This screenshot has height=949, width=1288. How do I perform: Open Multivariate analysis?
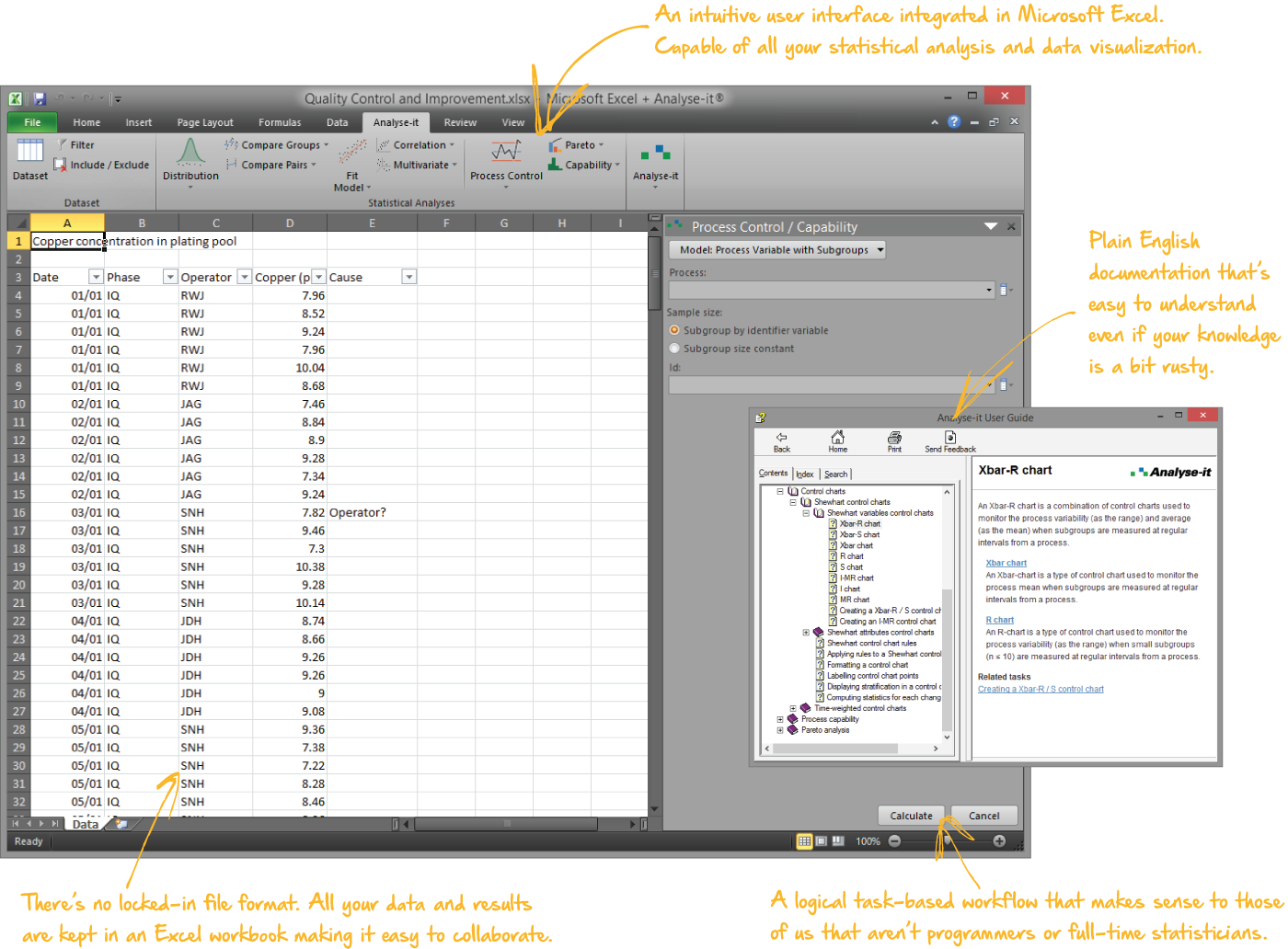tap(417, 166)
